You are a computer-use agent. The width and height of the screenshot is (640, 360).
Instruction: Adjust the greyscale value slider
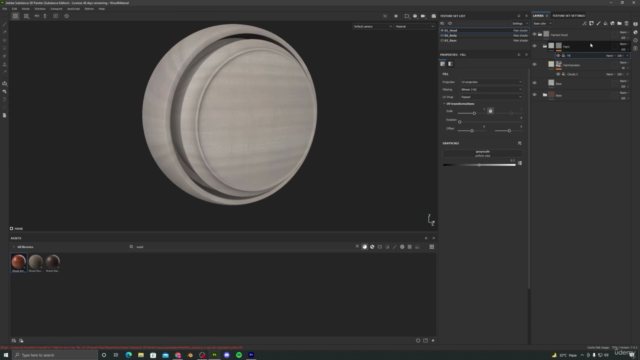coord(479,165)
